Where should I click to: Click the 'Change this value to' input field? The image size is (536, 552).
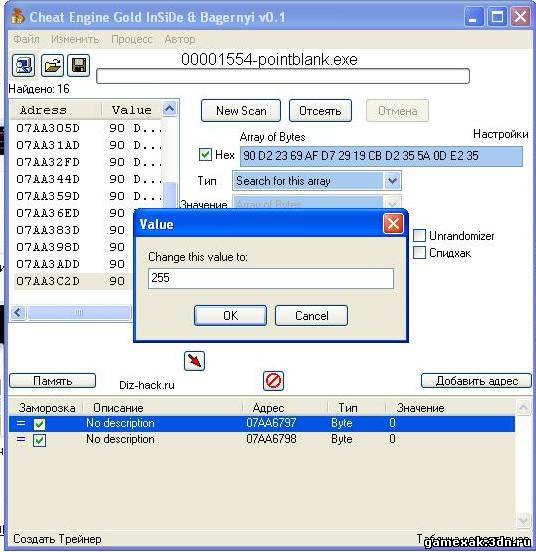(x=271, y=278)
